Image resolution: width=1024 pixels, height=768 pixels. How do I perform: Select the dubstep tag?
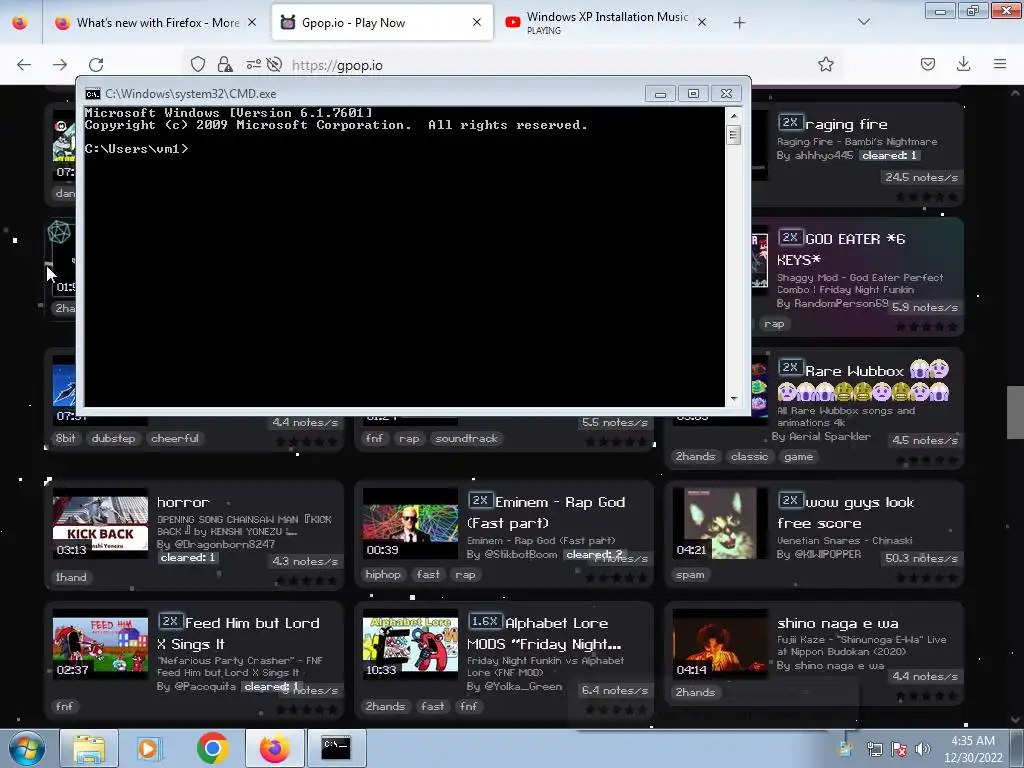pos(113,438)
